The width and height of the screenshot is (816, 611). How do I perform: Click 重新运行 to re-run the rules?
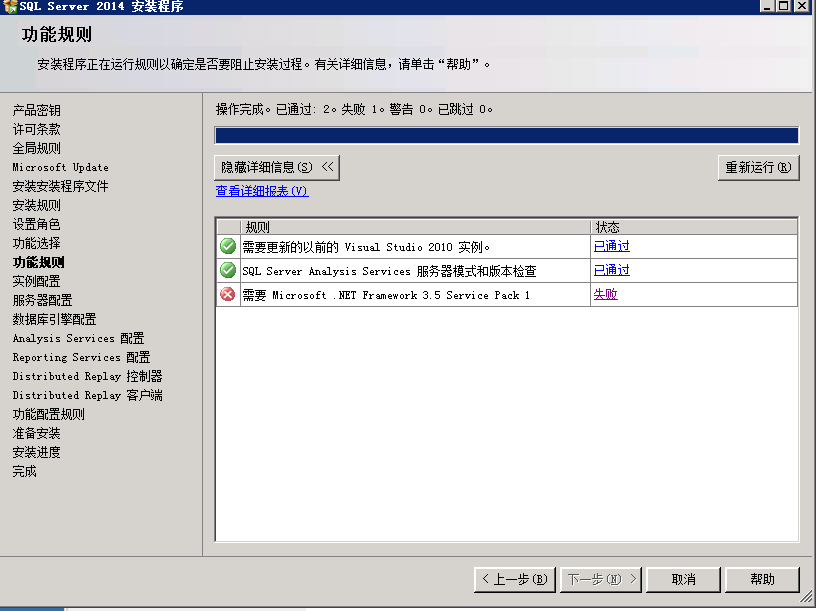pyautogui.click(x=758, y=167)
